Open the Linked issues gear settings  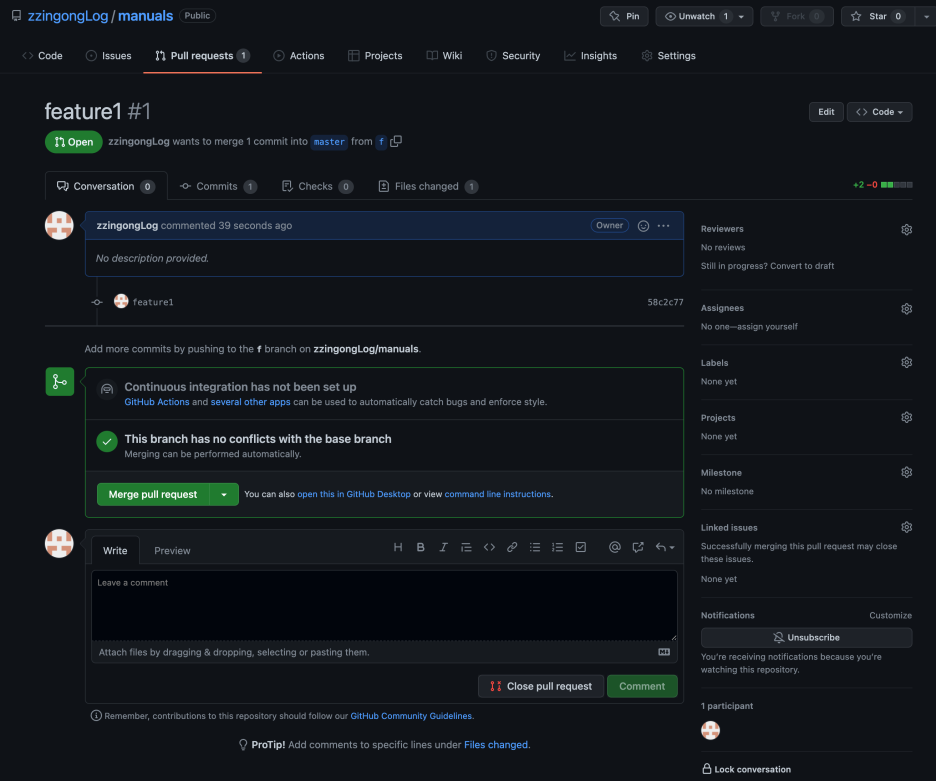click(x=906, y=527)
